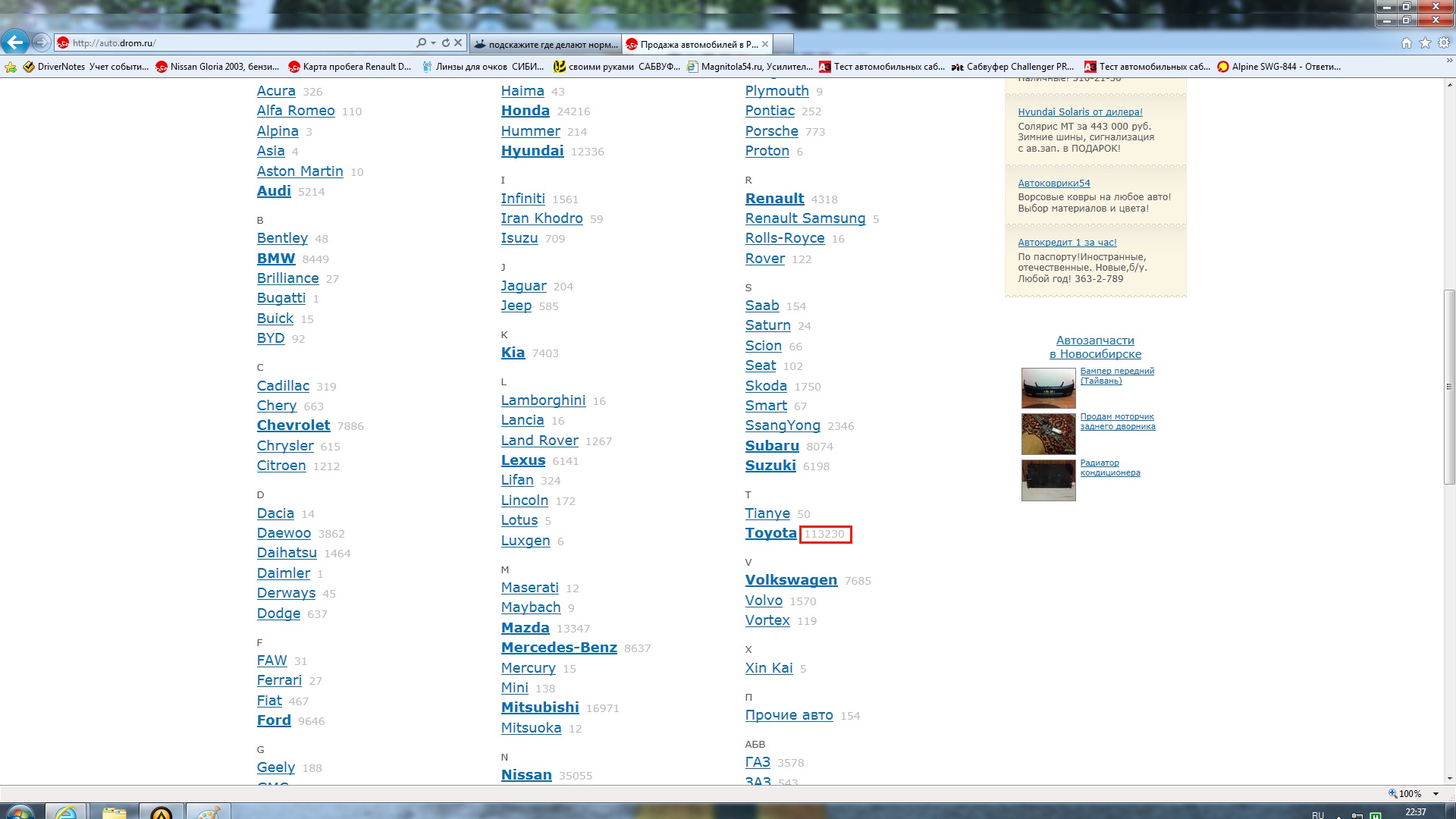The height and width of the screenshot is (819, 1456).
Task: Open the Mitsubishi listings
Action: (x=540, y=708)
